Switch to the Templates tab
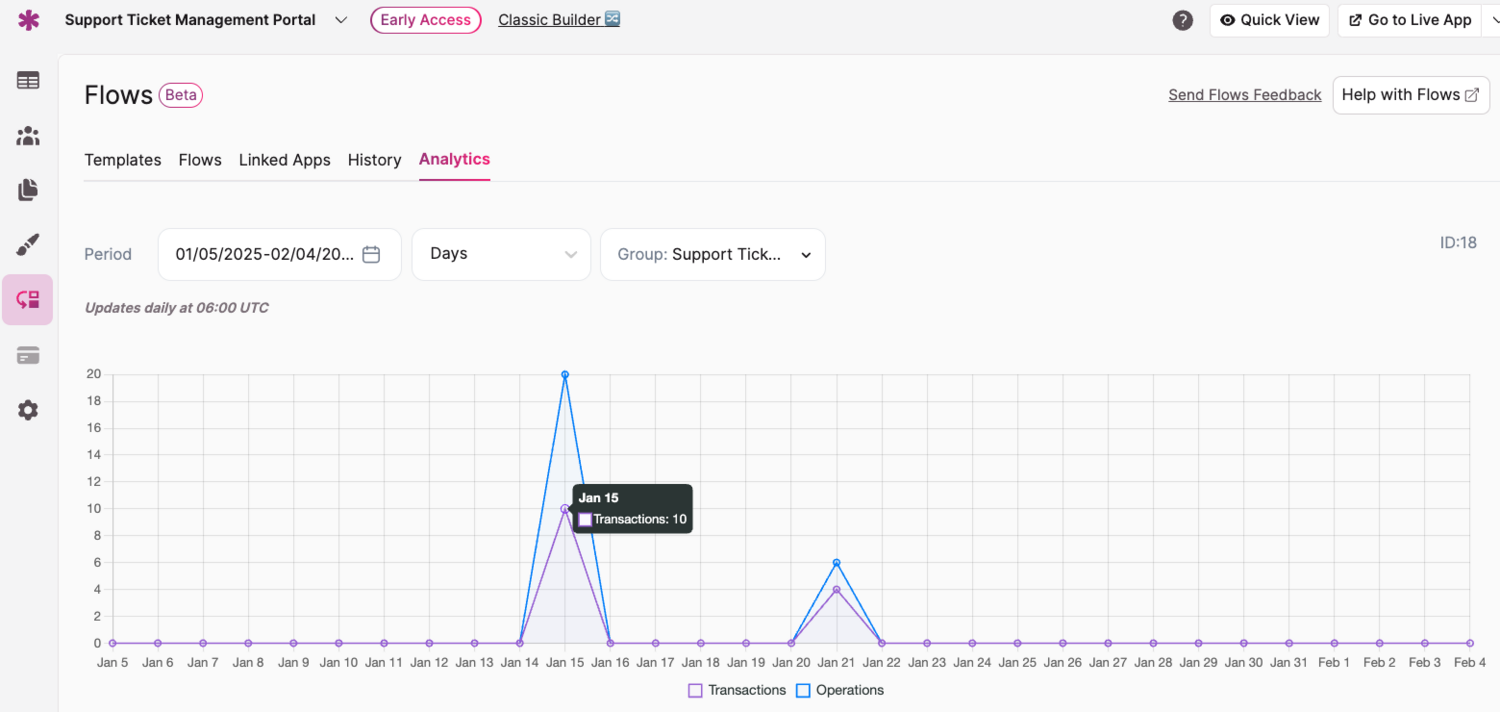 (x=123, y=160)
